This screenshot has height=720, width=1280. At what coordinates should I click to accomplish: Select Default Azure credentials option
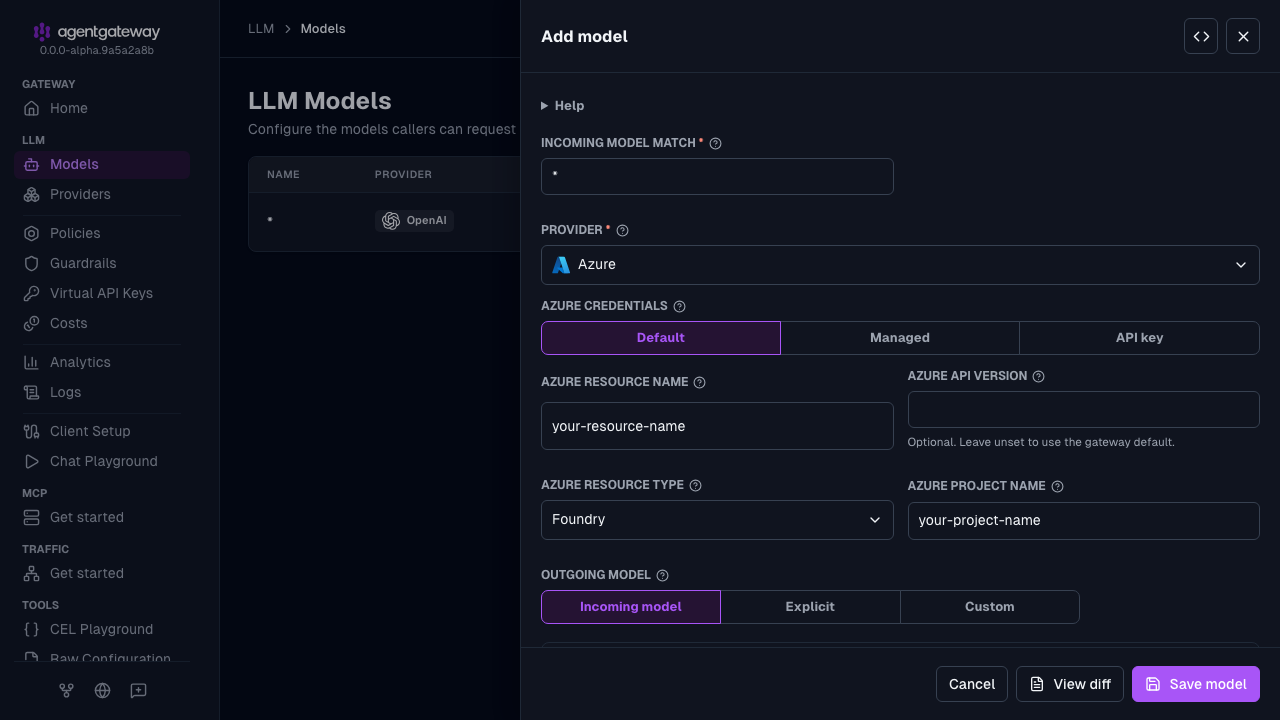[x=660, y=338]
